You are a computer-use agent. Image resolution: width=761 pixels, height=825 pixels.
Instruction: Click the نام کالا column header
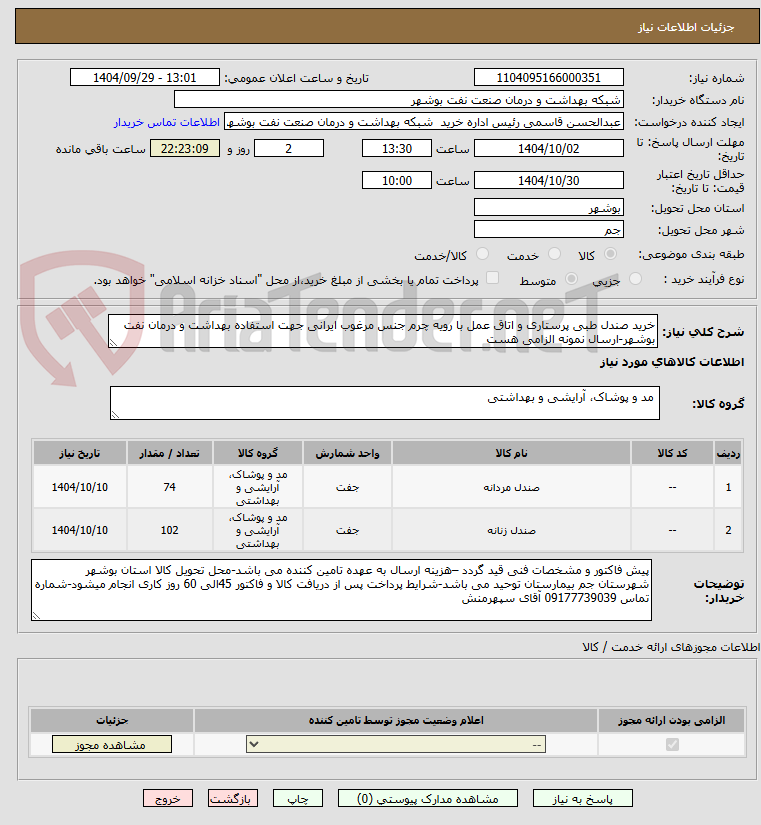point(511,453)
